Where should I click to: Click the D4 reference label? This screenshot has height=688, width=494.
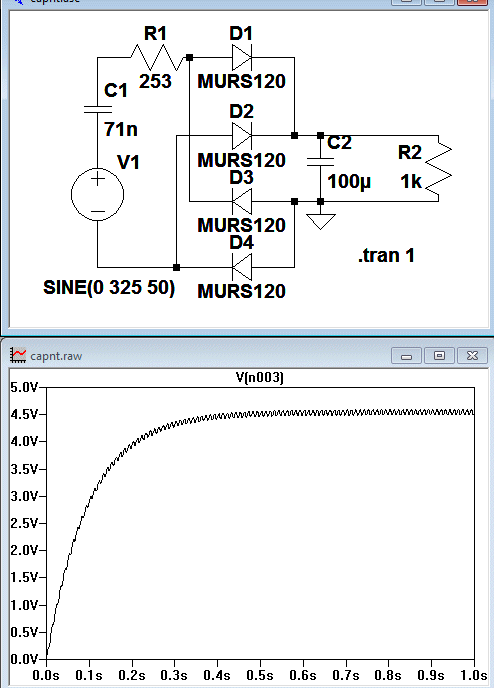(x=241, y=242)
